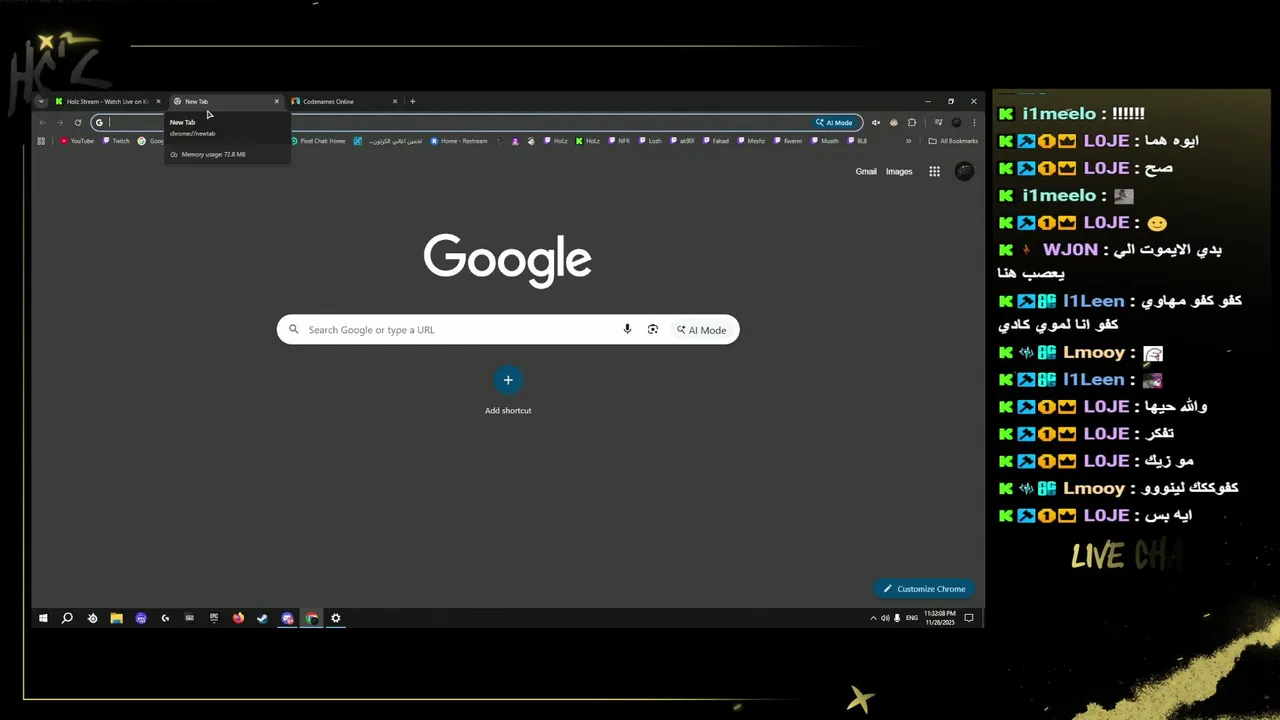Open the Meshz bookmark
Viewport: 1280px width, 720px height.
pos(750,141)
